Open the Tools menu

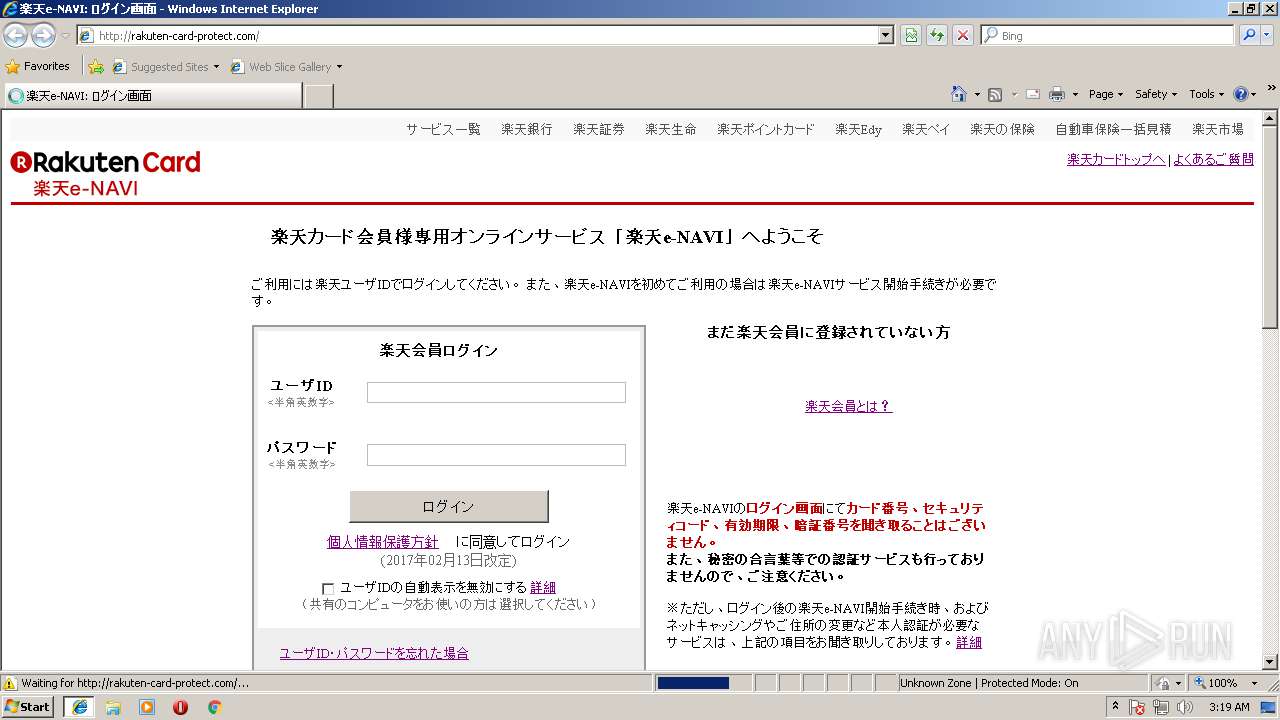pyautogui.click(x=1206, y=94)
